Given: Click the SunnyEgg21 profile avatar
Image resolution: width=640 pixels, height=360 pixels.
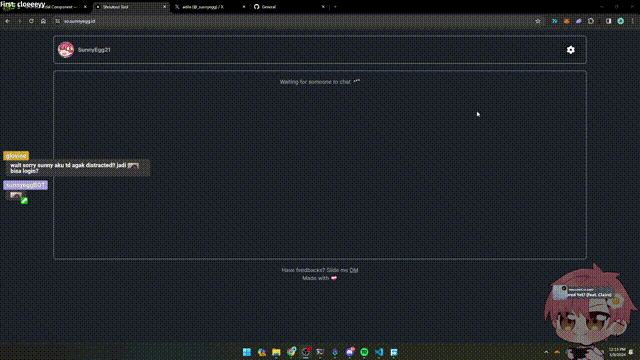Looking at the screenshot, I should (66, 50).
